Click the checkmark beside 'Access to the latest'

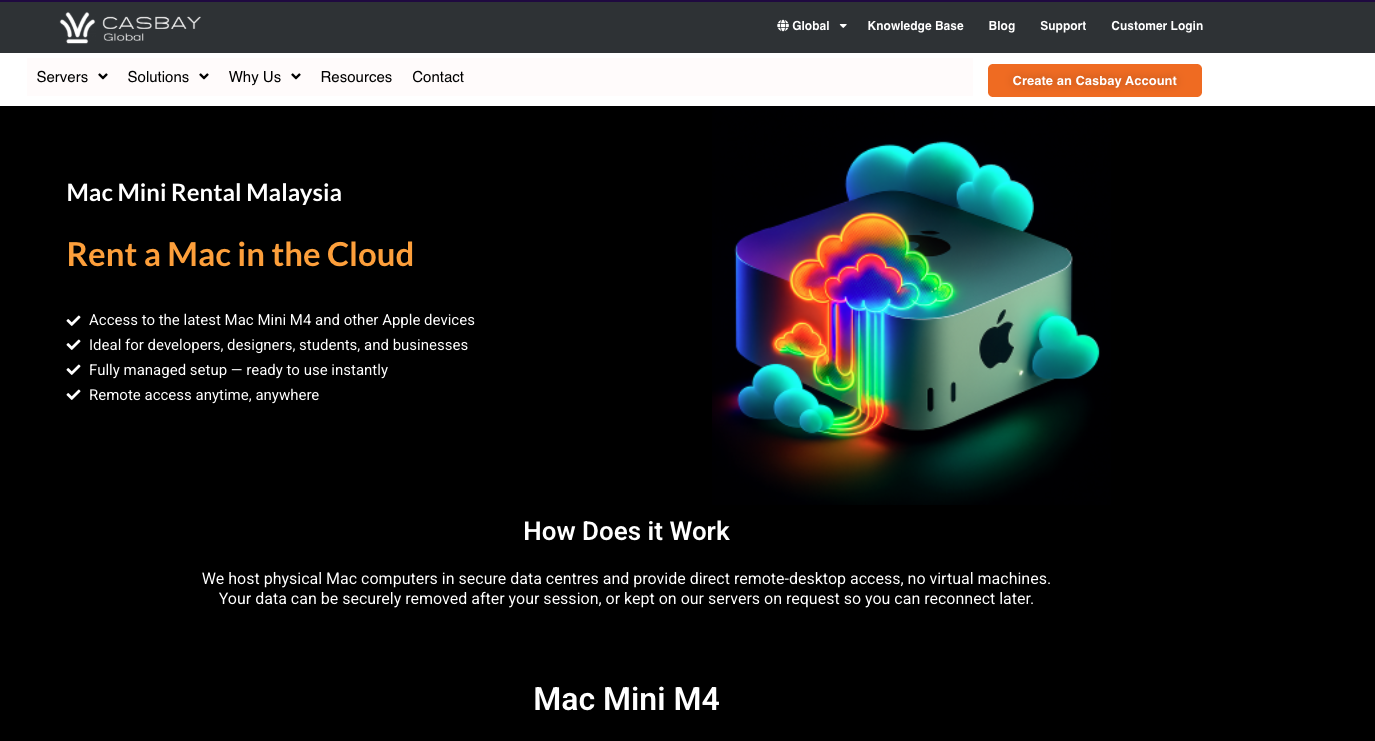click(73, 320)
